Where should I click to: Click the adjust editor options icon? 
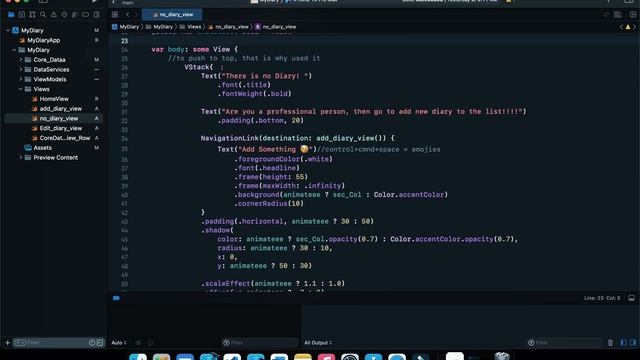(x=618, y=15)
